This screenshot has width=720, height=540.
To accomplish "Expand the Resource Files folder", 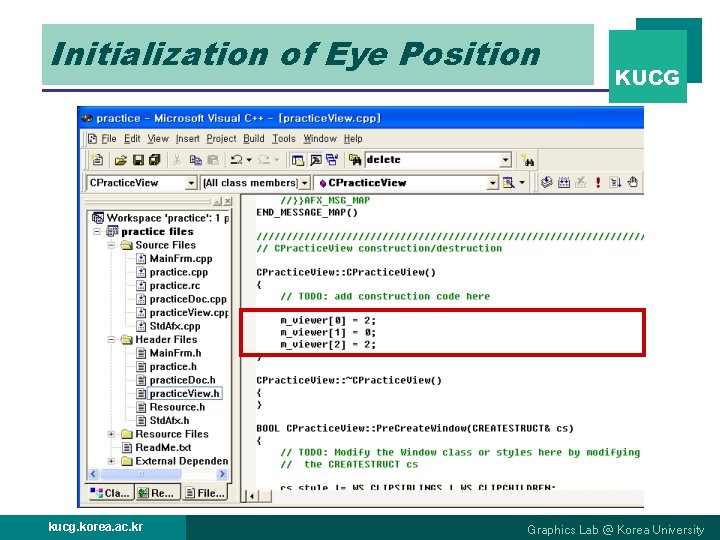I will (x=111, y=434).
